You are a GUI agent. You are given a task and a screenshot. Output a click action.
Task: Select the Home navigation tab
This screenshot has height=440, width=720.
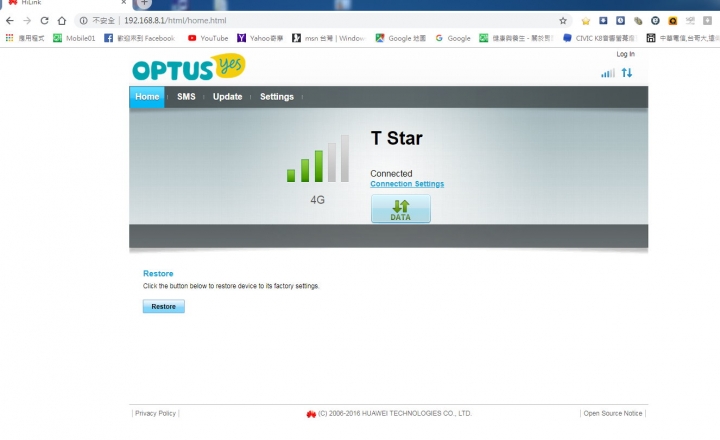pyautogui.click(x=147, y=97)
